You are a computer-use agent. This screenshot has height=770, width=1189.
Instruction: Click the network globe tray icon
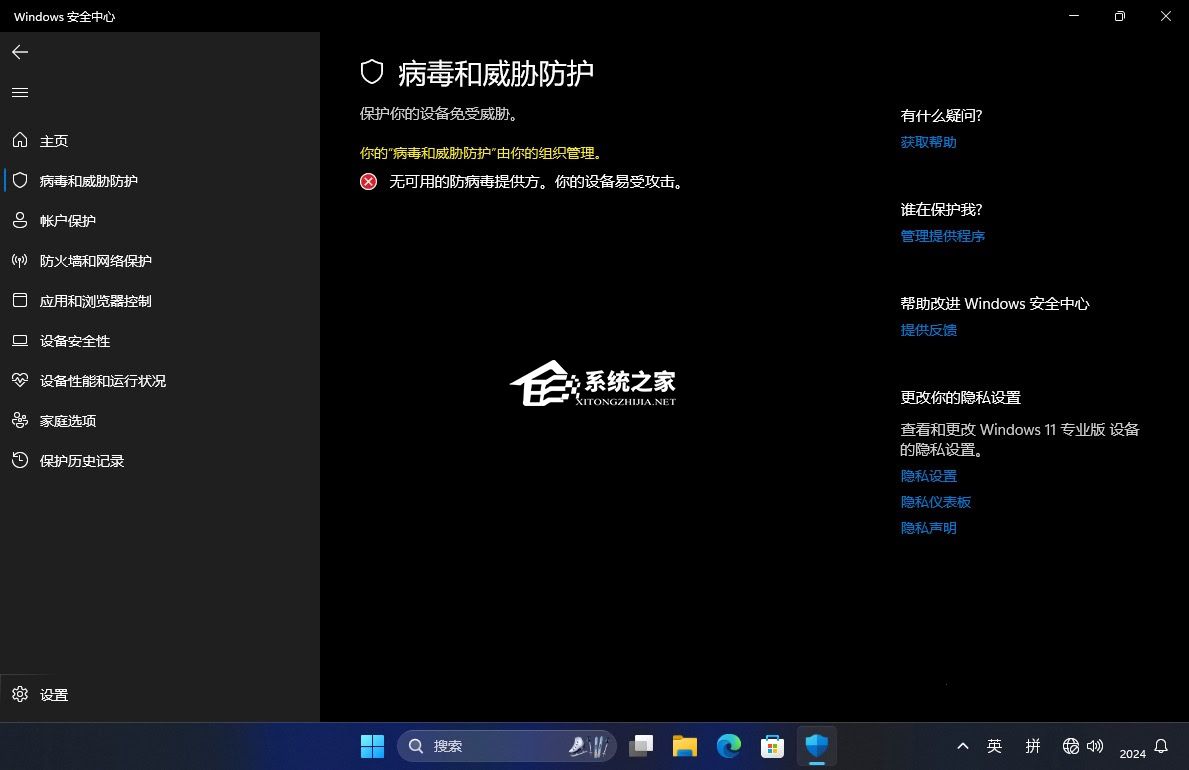[1071, 746]
